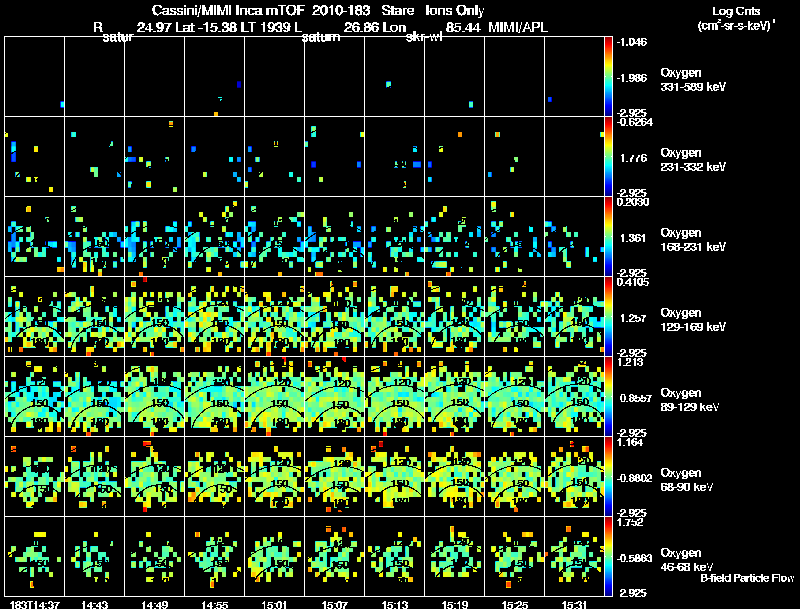
Task: Select the Oxygen 168-231 keV color scale
Action: (609, 236)
